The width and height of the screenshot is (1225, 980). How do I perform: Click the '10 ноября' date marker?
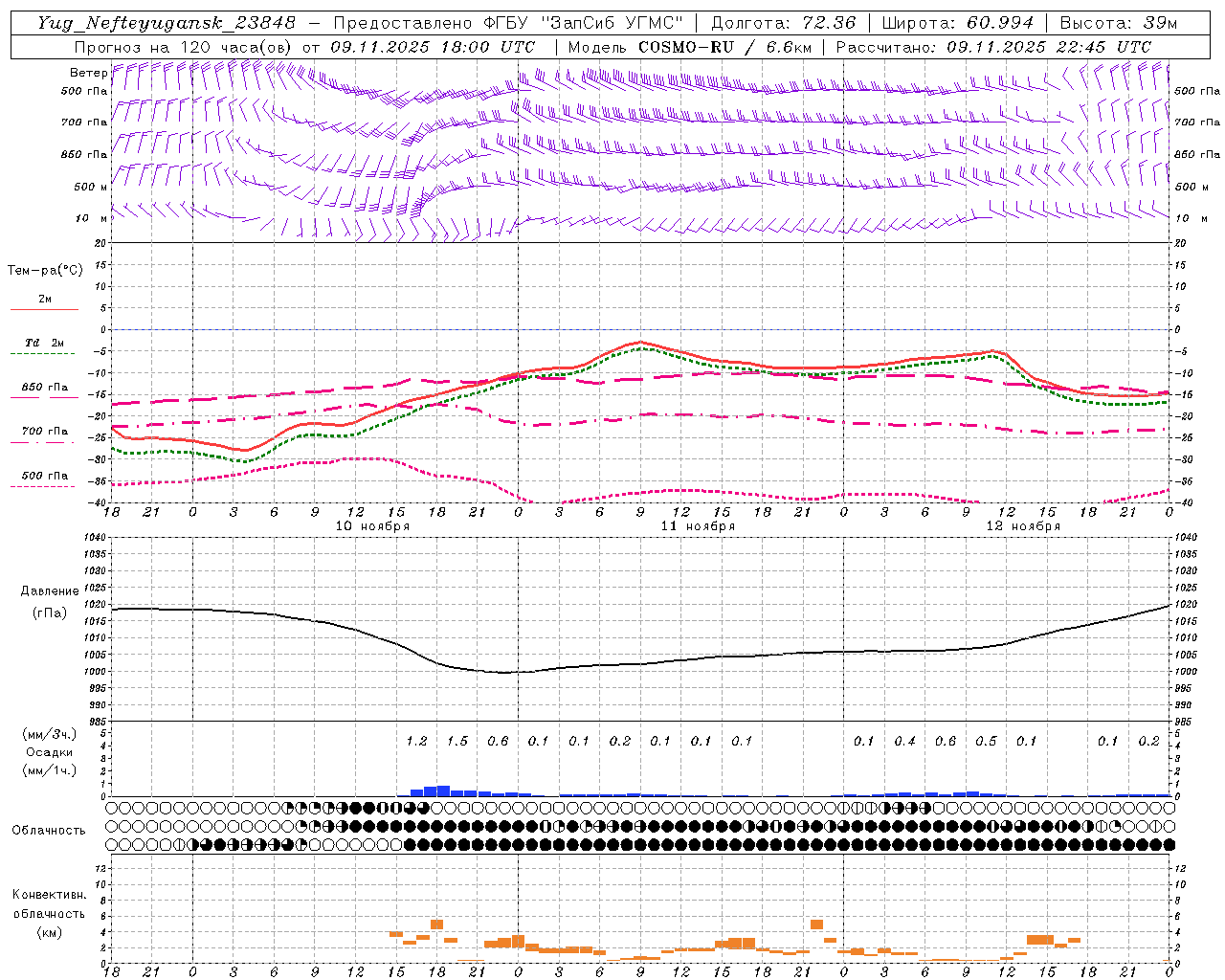372,526
